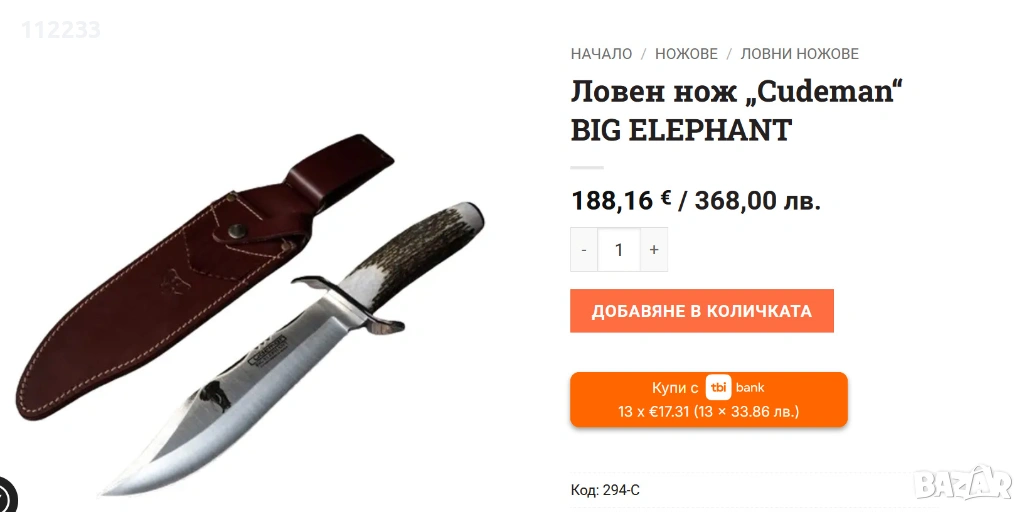Screen dimensions: 1024x512
Task: Click the 112233 watermark text
Action: click(61, 29)
